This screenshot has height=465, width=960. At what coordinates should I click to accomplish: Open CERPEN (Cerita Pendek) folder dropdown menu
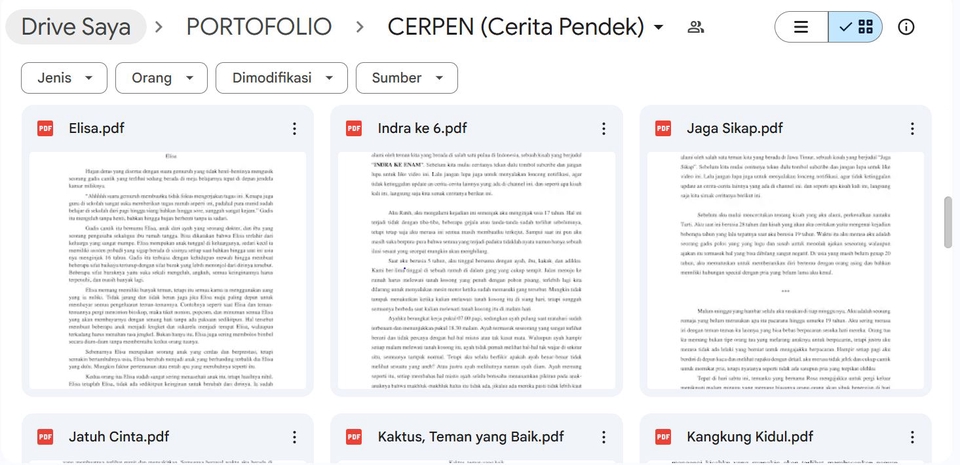[658, 27]
